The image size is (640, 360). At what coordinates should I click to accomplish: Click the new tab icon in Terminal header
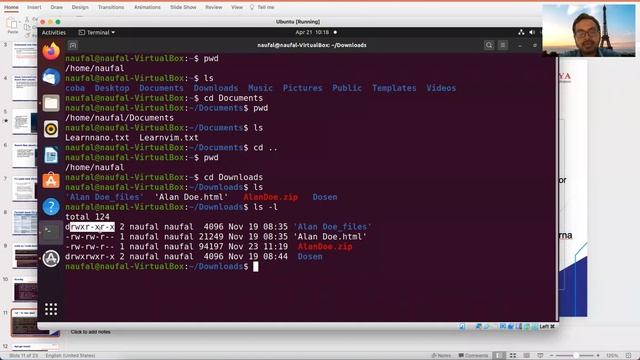[x=73, y=45]
